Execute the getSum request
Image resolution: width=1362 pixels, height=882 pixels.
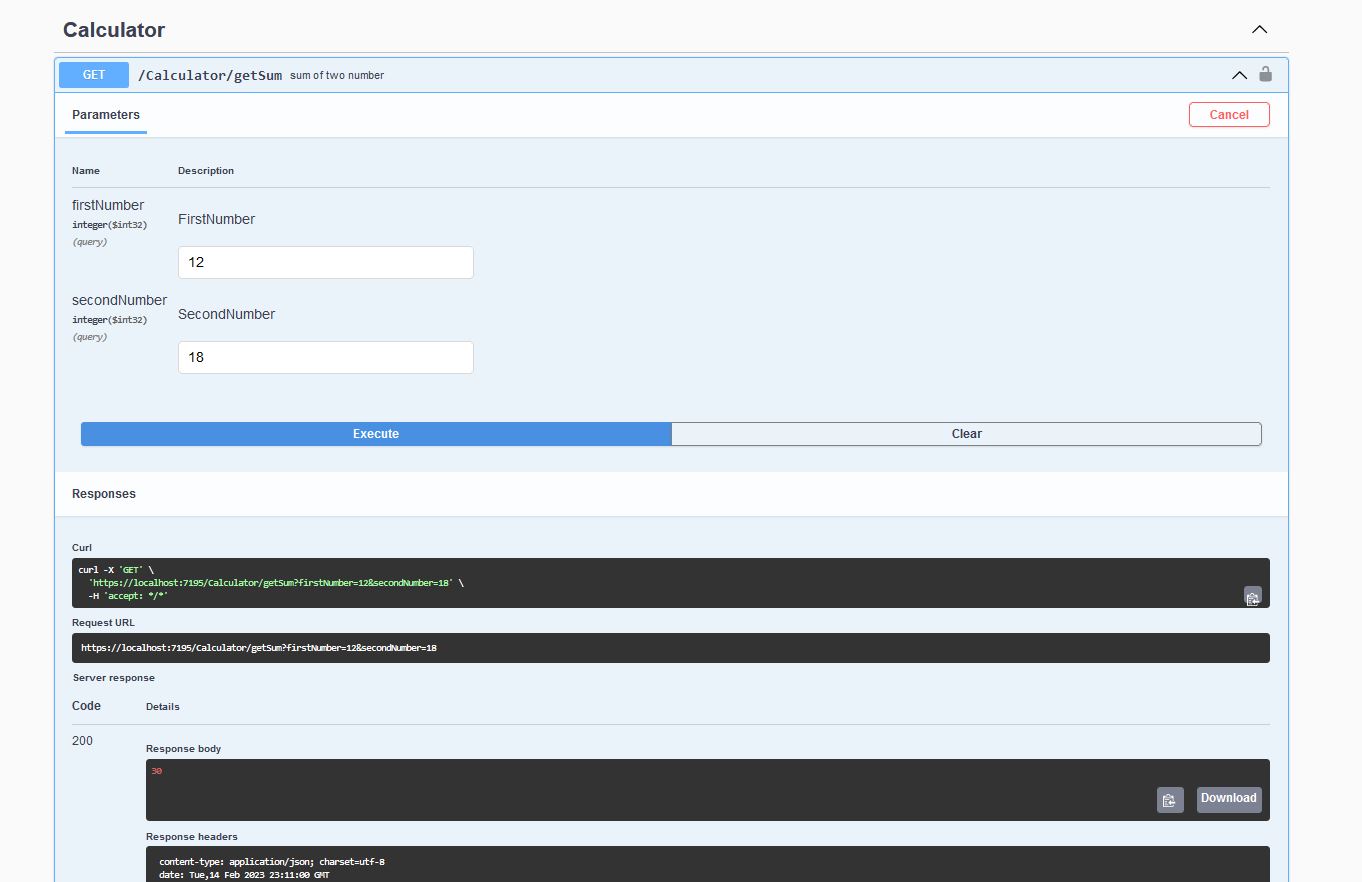(375, 433)
